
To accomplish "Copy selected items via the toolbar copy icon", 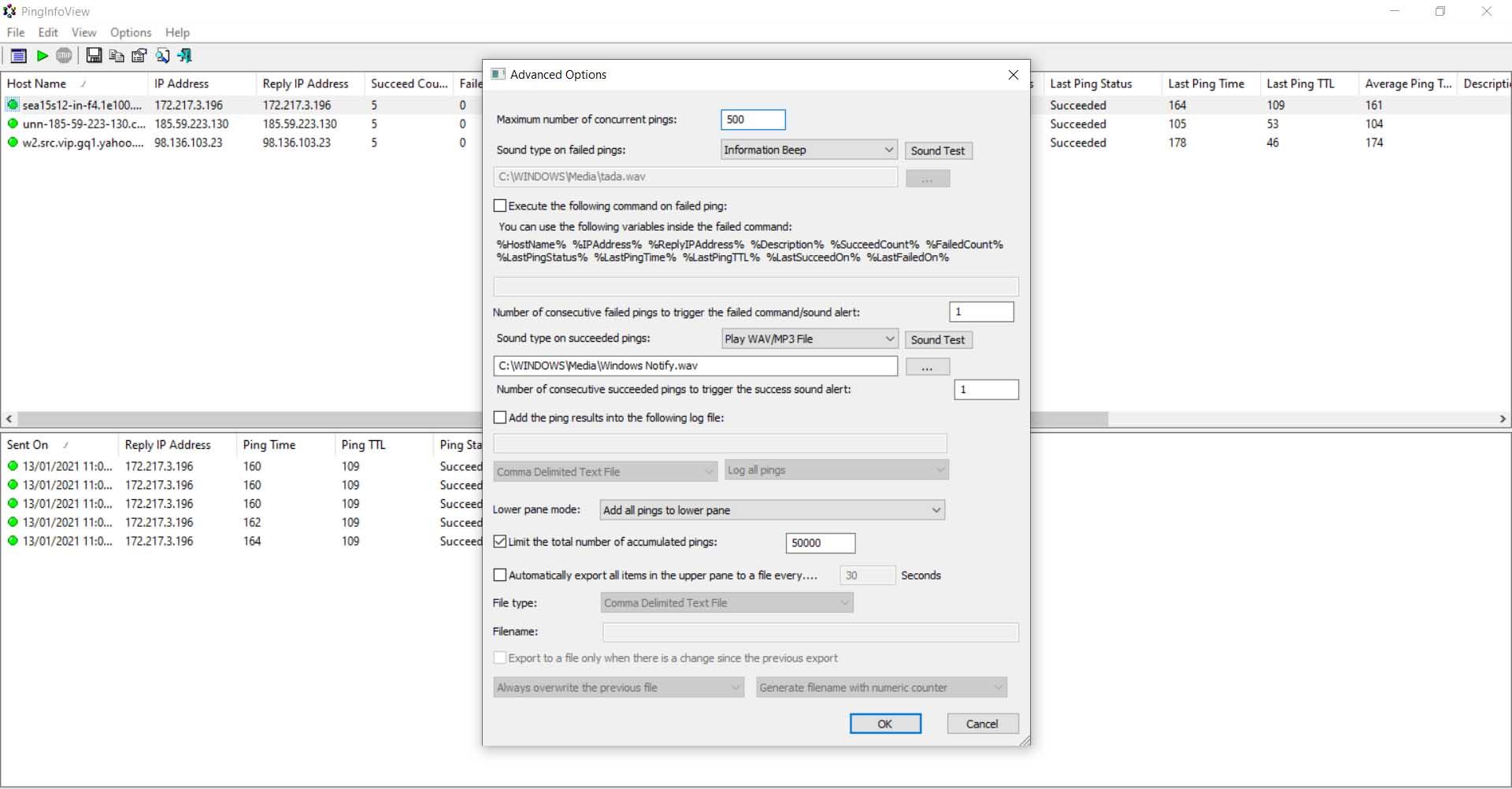I will 117,55.
